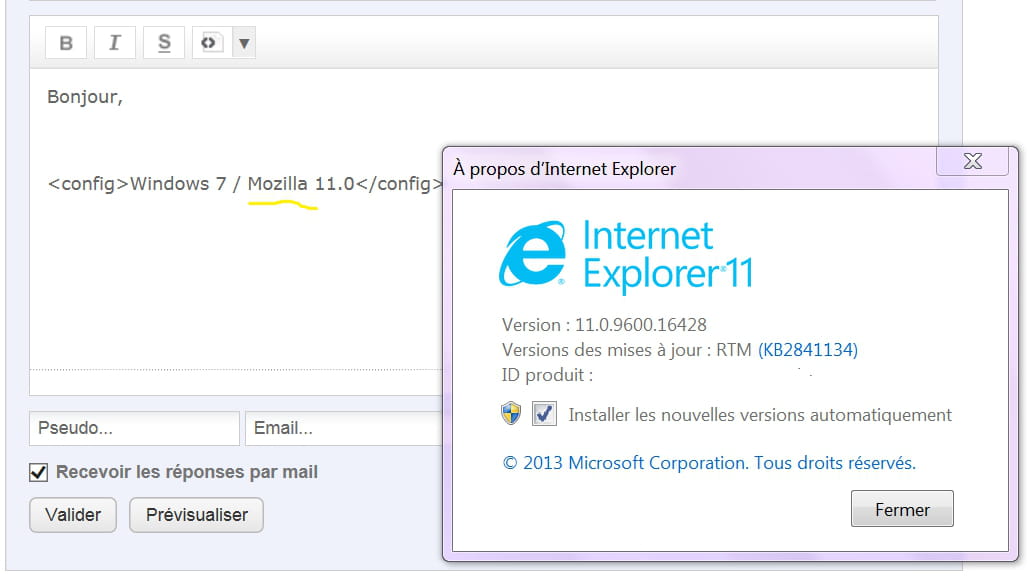Viewport: 1029px width, 579px height.
Task: Apply italic formatting in the editor toolbar
Action: click(115, 43)
